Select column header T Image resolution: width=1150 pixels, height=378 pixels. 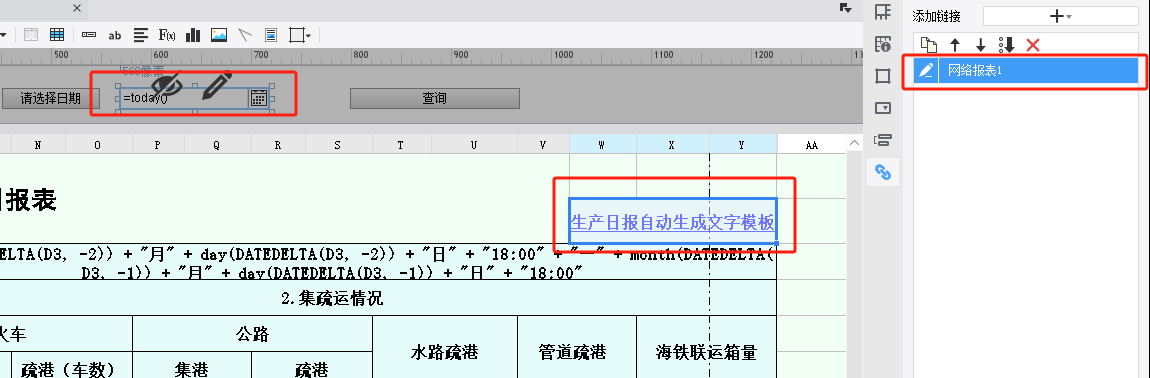coord(400,145)
